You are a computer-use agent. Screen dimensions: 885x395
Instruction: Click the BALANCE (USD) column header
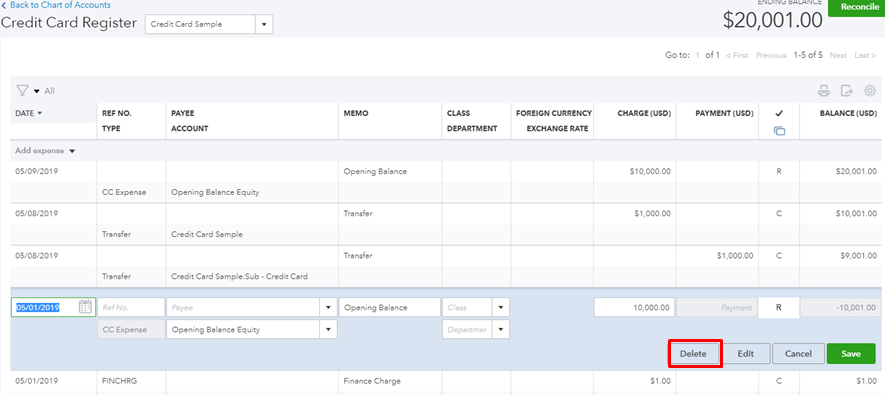tap(848, 113)
